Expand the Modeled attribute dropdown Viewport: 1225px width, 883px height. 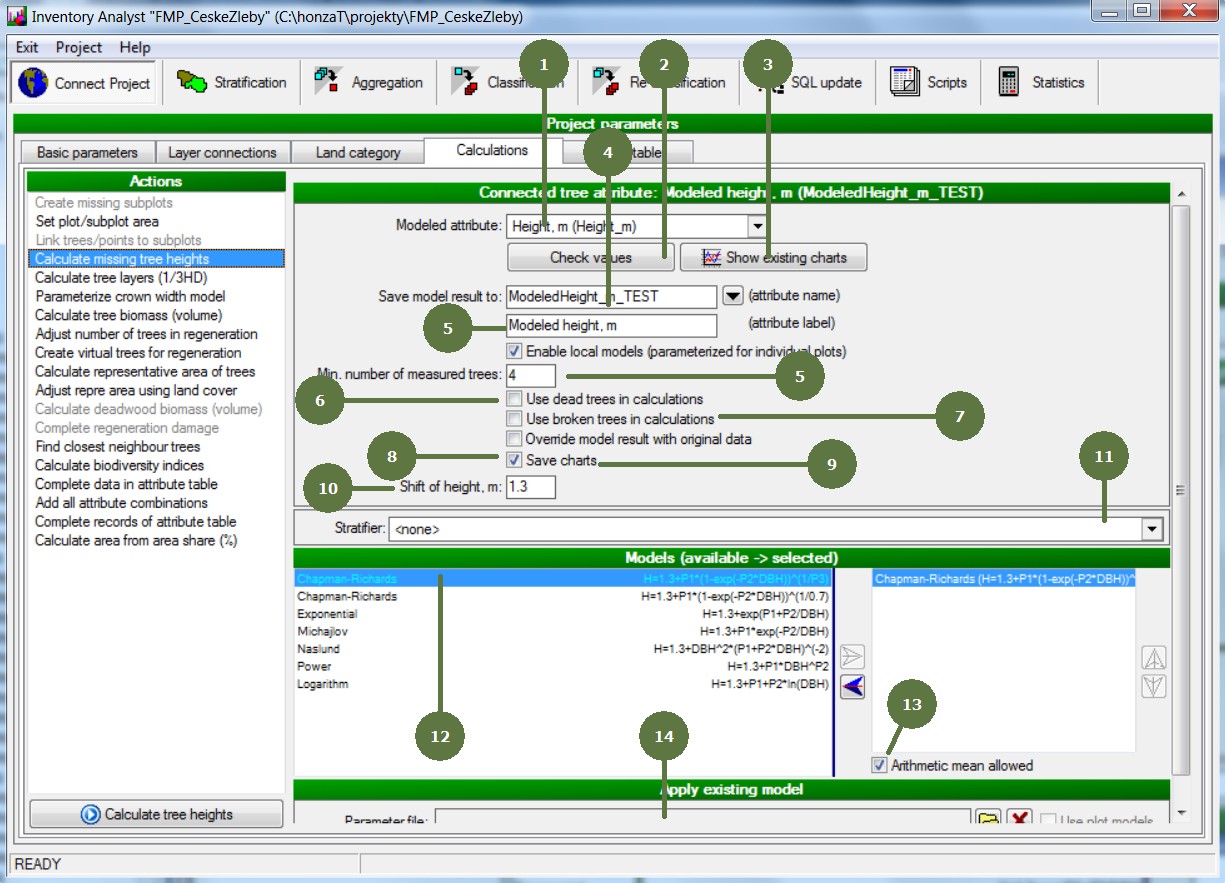[757, 227]
